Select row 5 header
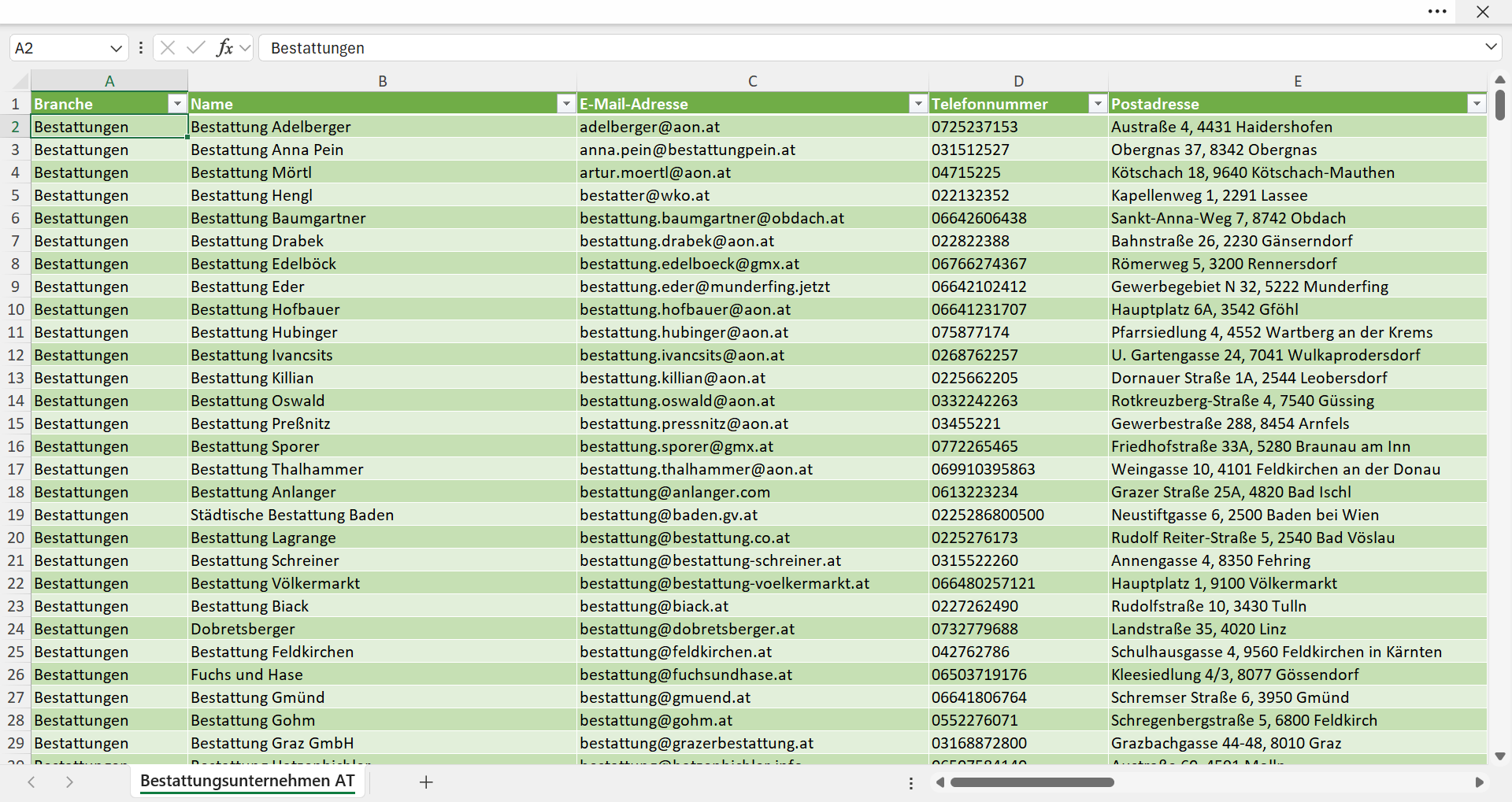The width and height of the screenshot is (1512, 802). click(15, 195)
